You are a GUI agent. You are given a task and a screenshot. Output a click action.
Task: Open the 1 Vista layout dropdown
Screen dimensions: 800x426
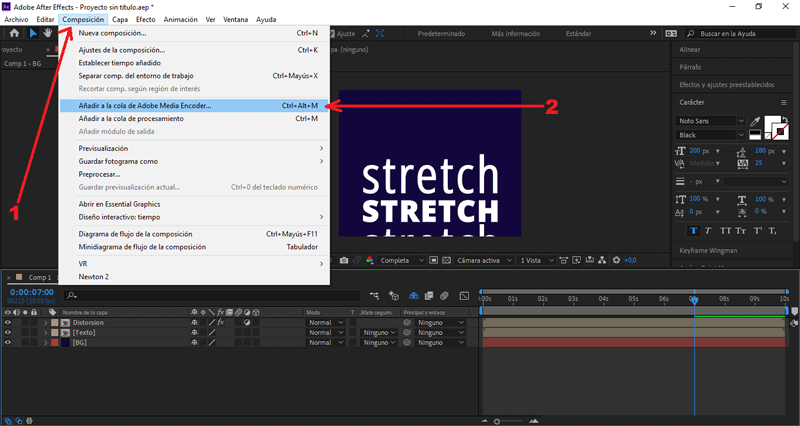pos(536,260)
